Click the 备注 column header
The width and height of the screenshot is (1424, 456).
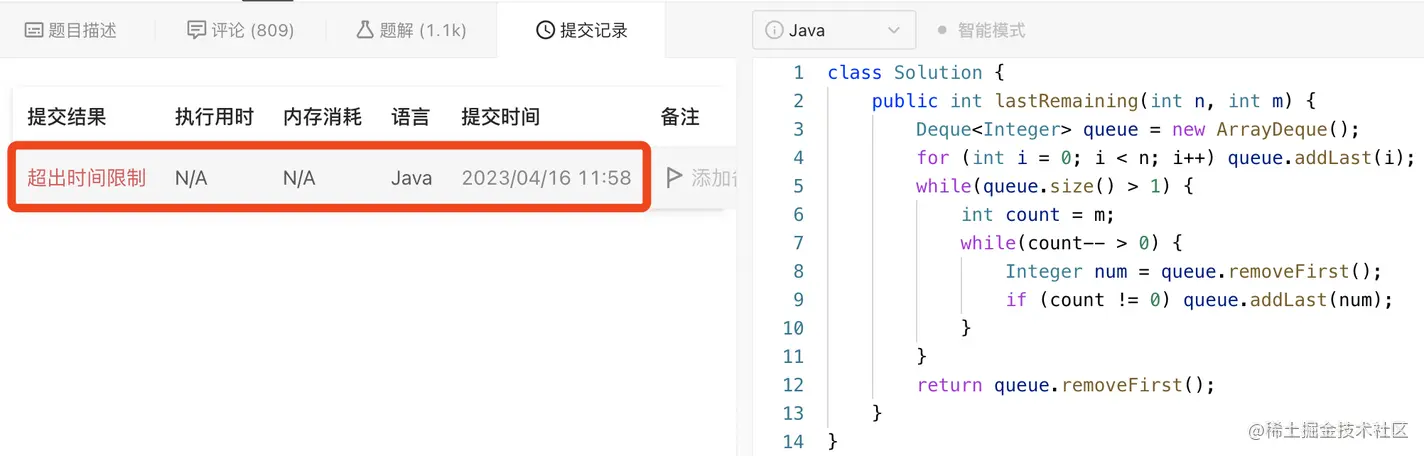pos(680,117)
